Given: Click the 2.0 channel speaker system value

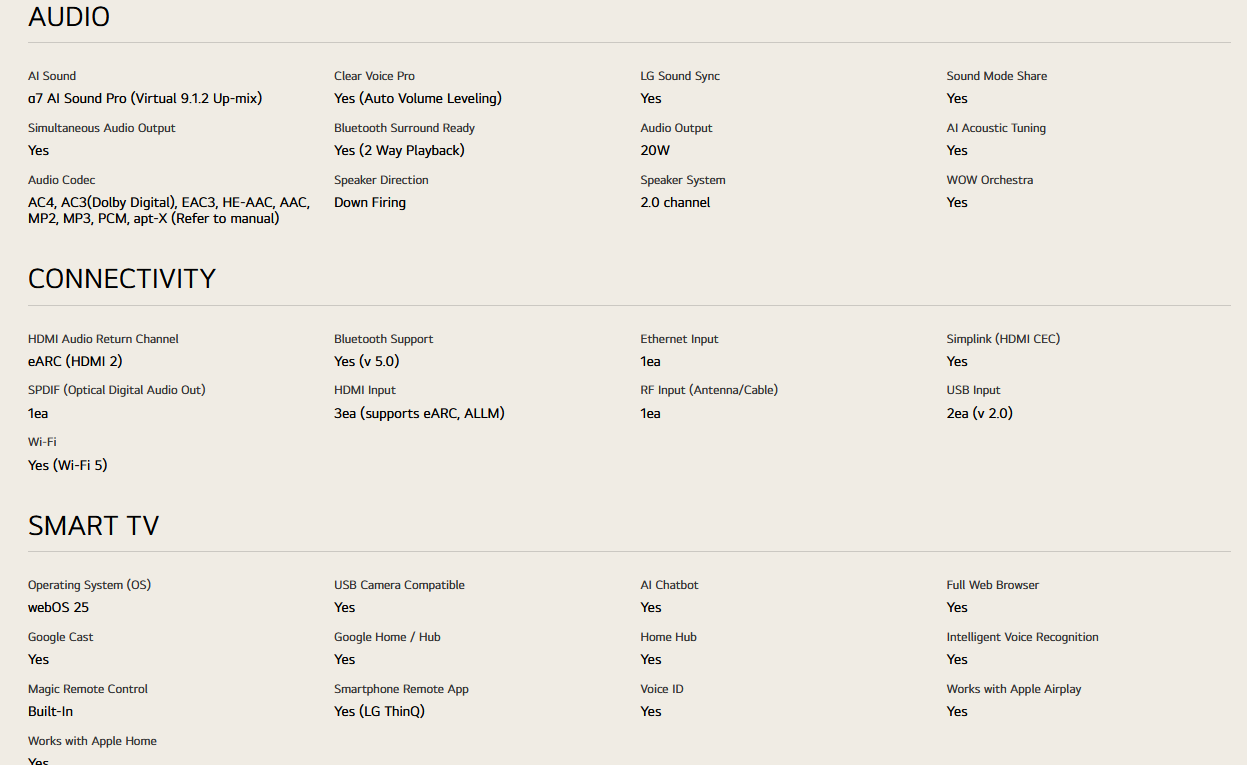Looking at the screenshot, I should pyautogui.click(x=675, y=202).
